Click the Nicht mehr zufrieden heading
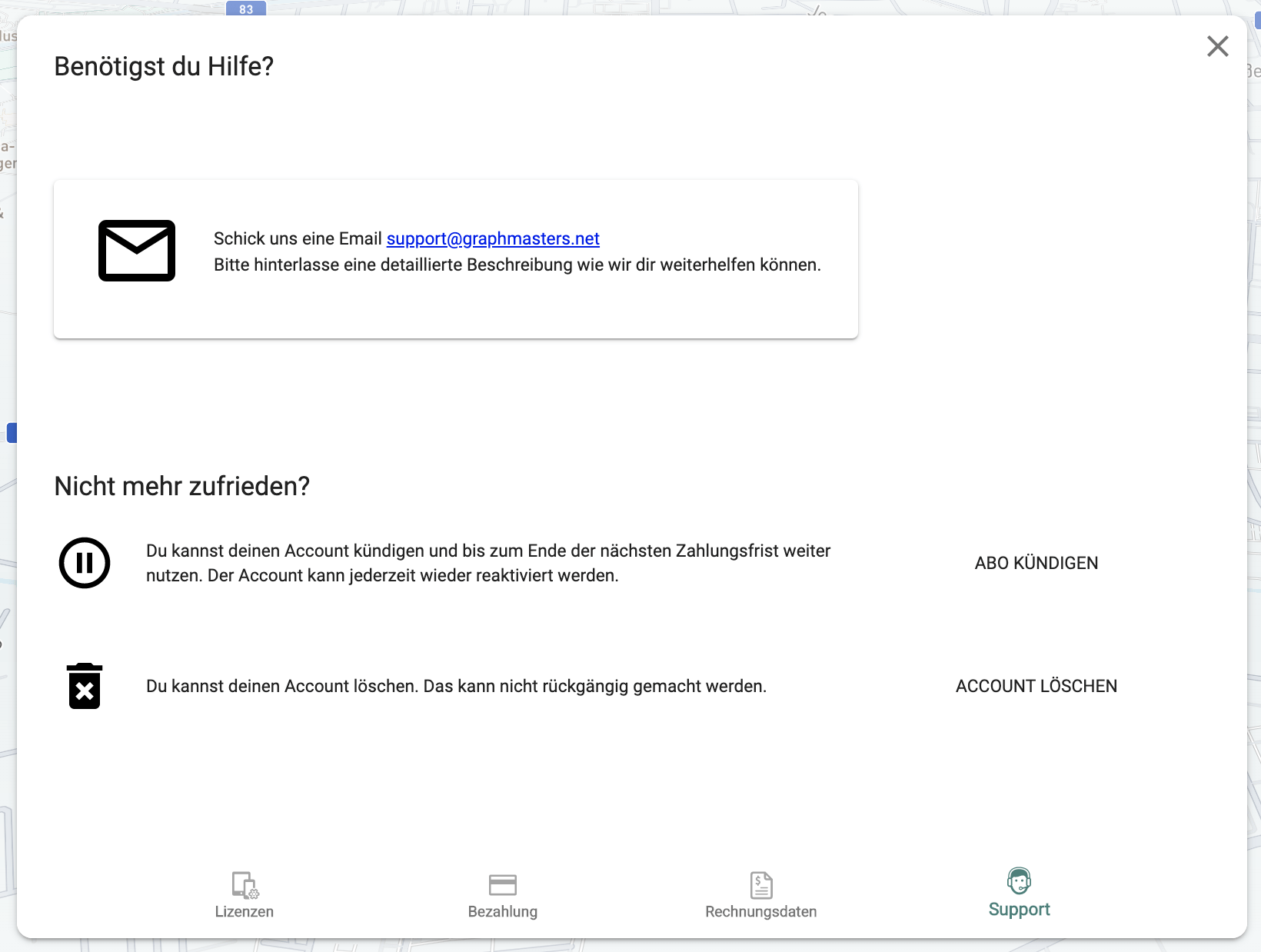 pos(181,486)
